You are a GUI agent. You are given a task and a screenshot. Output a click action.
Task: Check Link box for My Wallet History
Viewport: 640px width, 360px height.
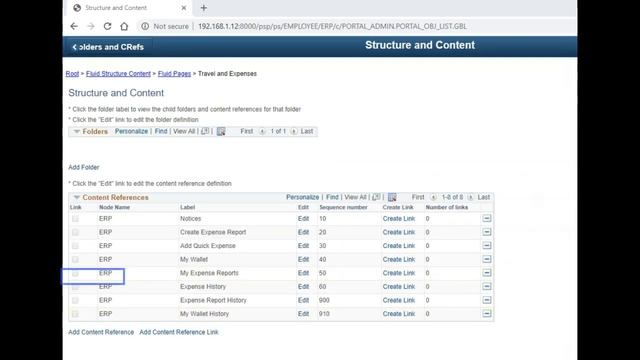(x=75, y=314)
